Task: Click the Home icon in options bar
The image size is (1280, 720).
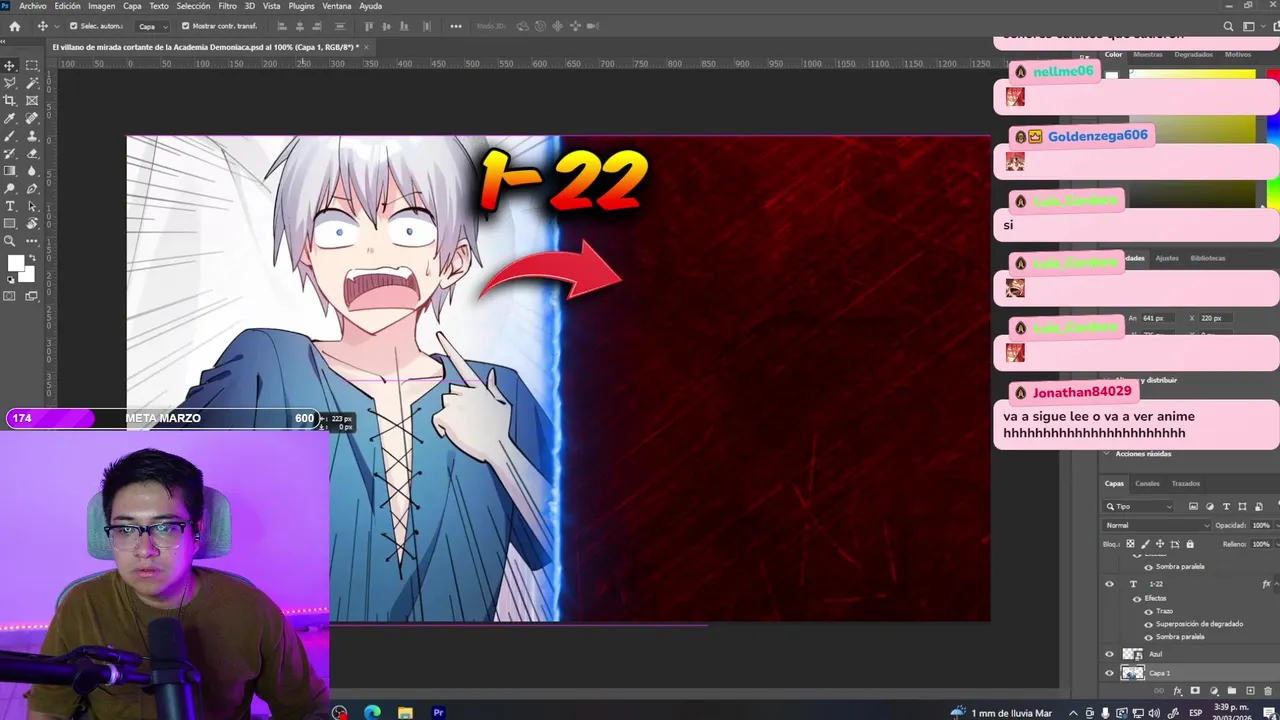Action: 14,26
